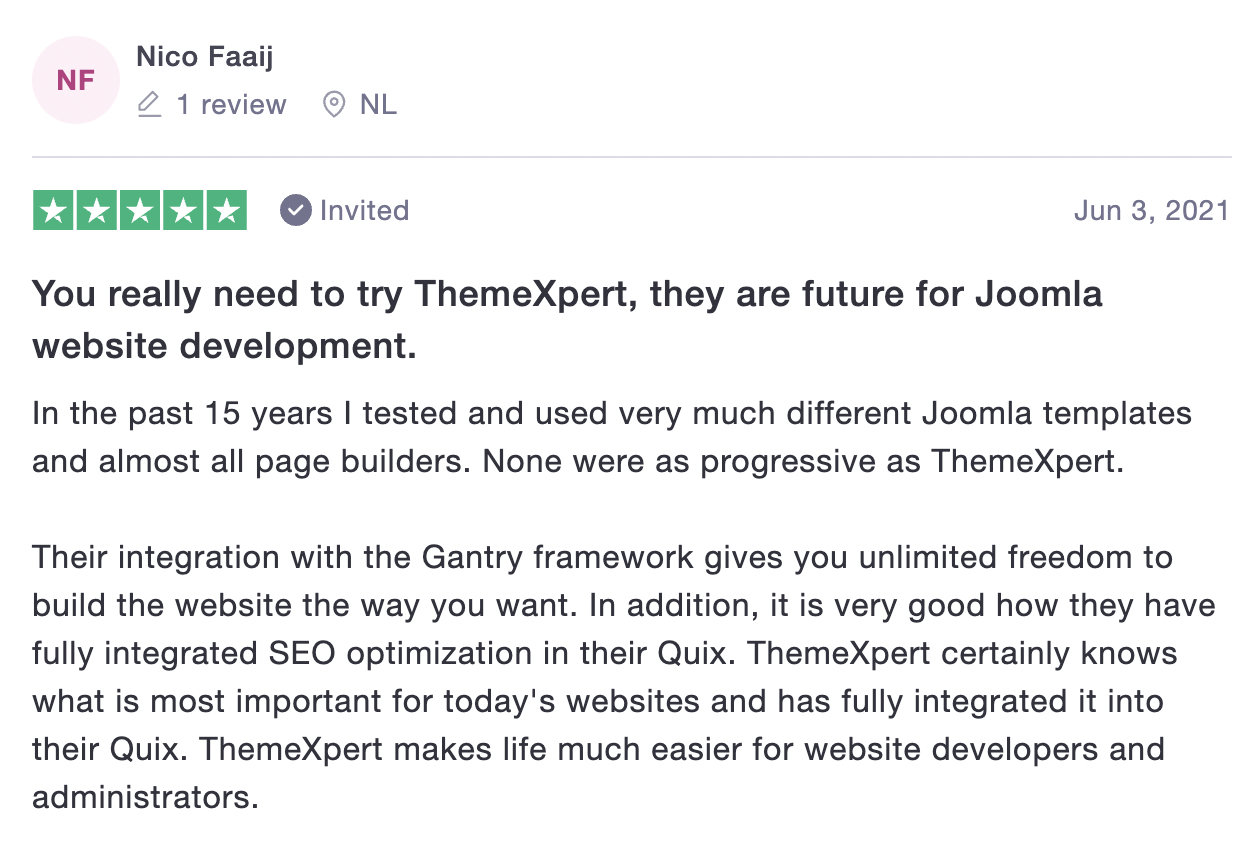Click the NL country label

[x=378, y=104]
